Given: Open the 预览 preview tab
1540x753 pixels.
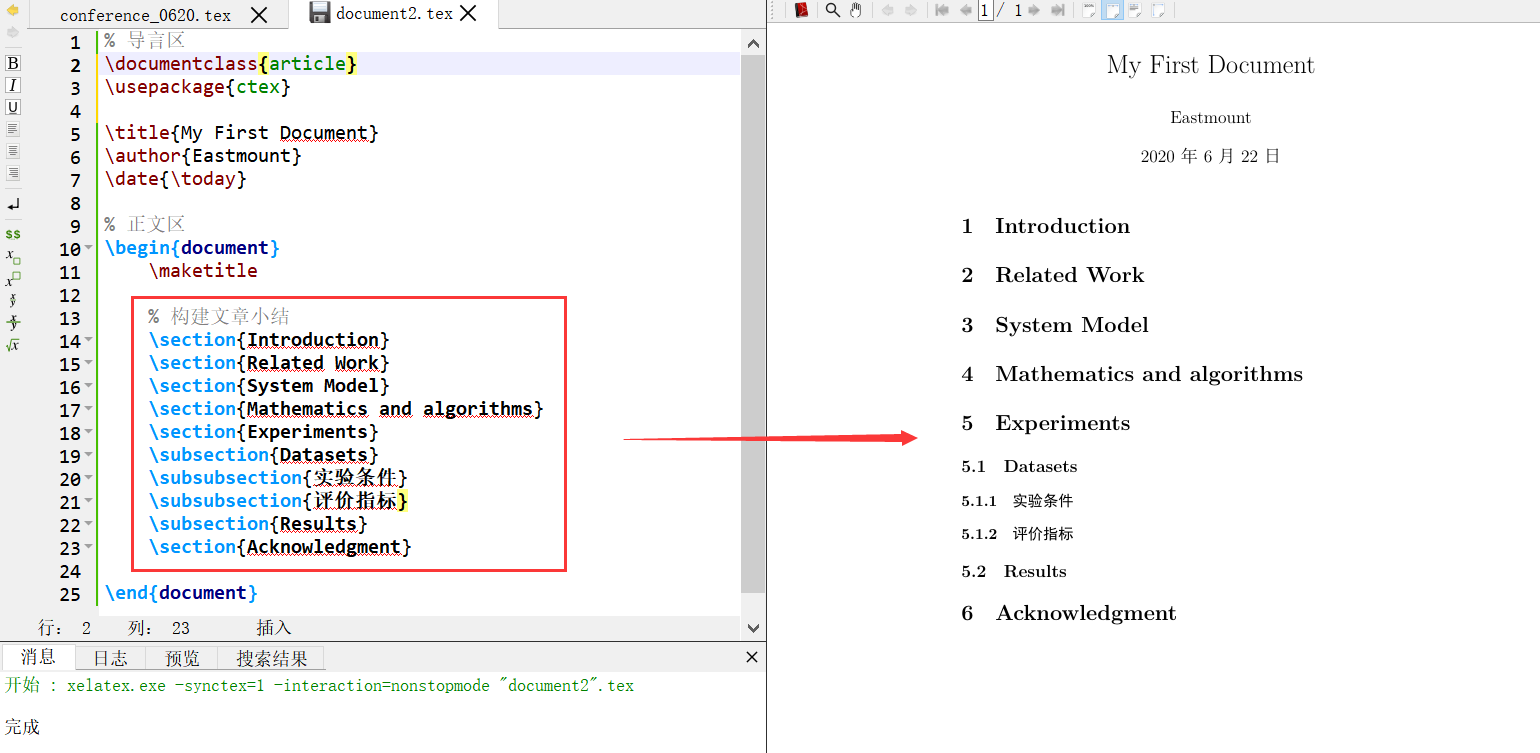Looking at the screenshot, I should point(182,658).
